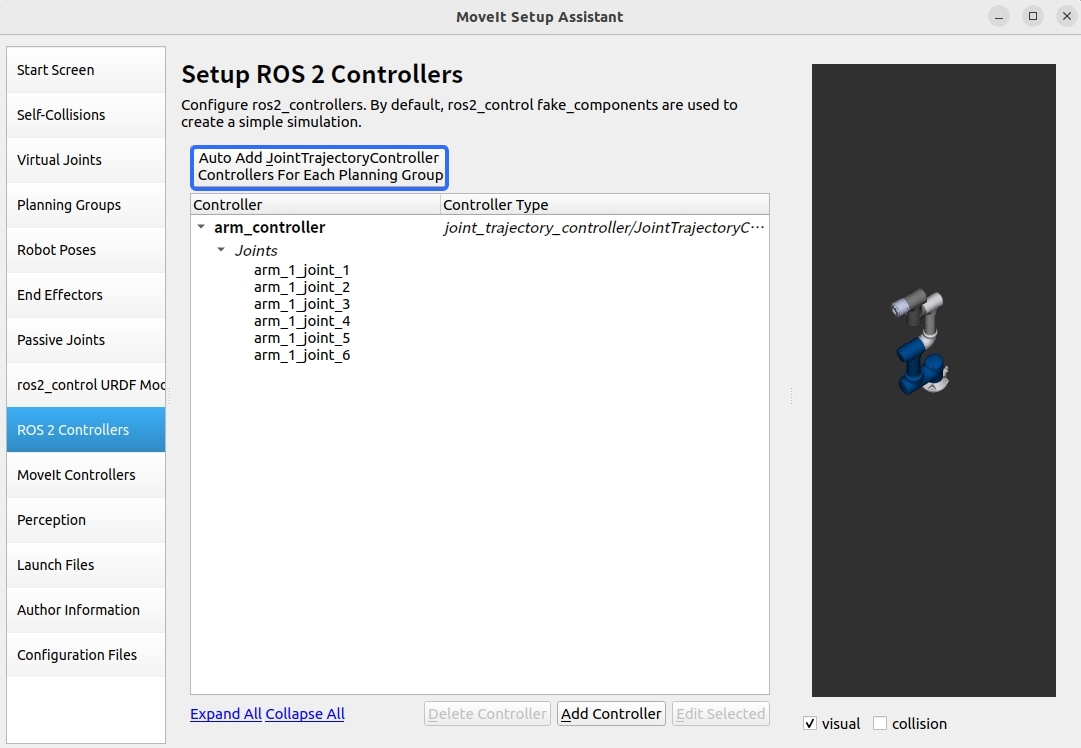
Task: Close the MoveIt Setup Assistant window
Action: 1067,17
